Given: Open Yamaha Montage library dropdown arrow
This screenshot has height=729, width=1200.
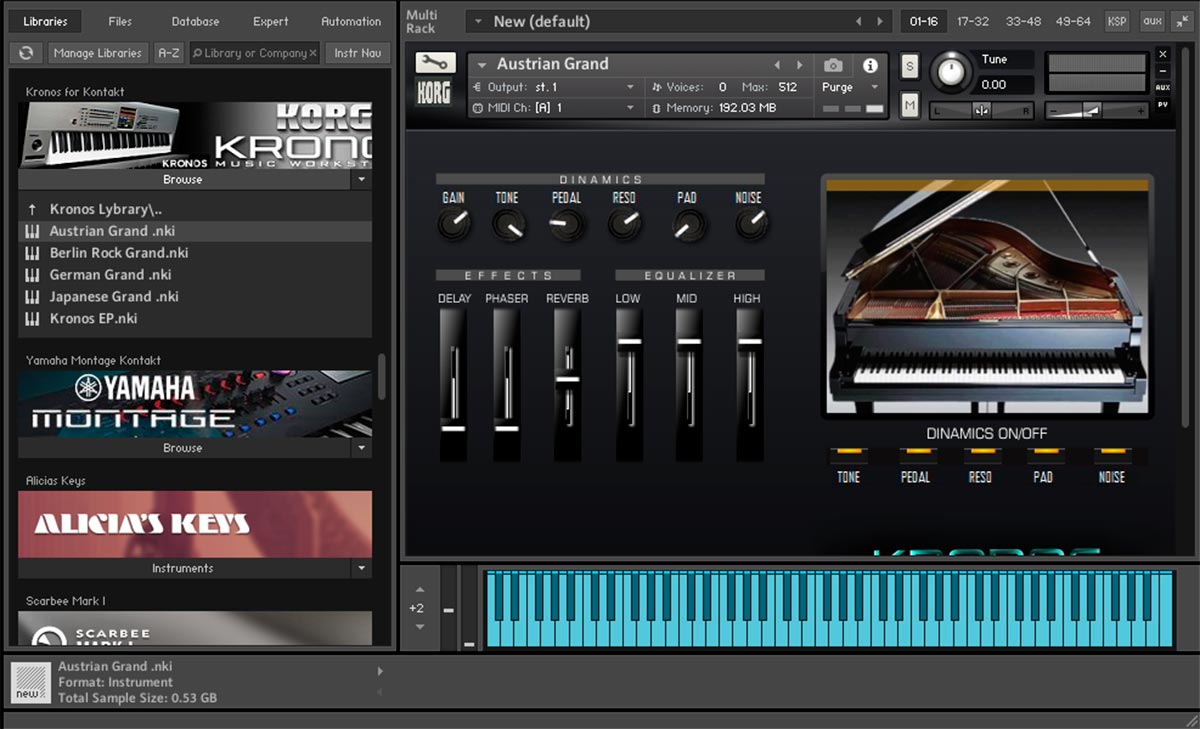Looking at the screenshot, I should point(362,448).
